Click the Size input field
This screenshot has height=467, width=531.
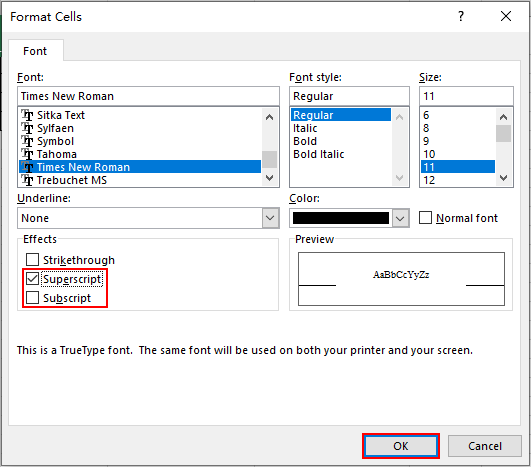466,96
